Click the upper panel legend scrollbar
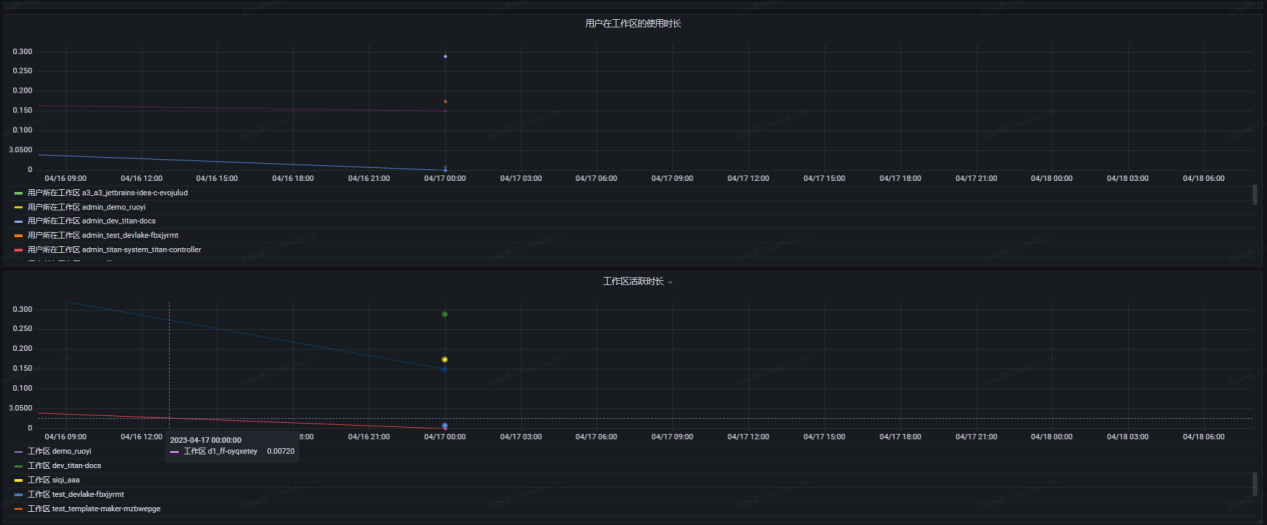The image size is (1267, 525). coord(1255,196)
